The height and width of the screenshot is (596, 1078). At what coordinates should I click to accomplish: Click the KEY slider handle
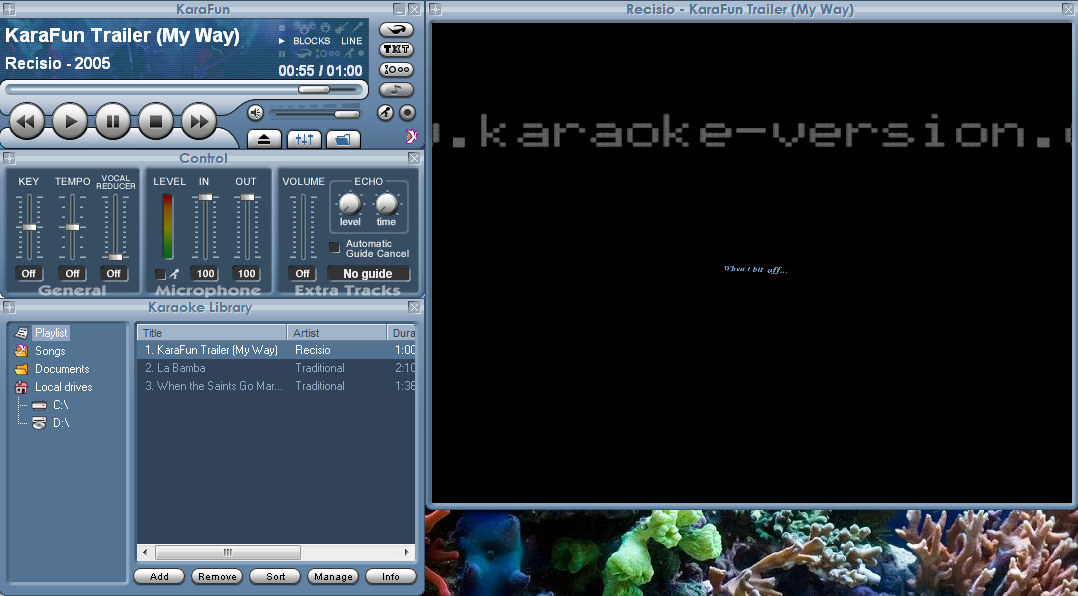pos(29,227)
